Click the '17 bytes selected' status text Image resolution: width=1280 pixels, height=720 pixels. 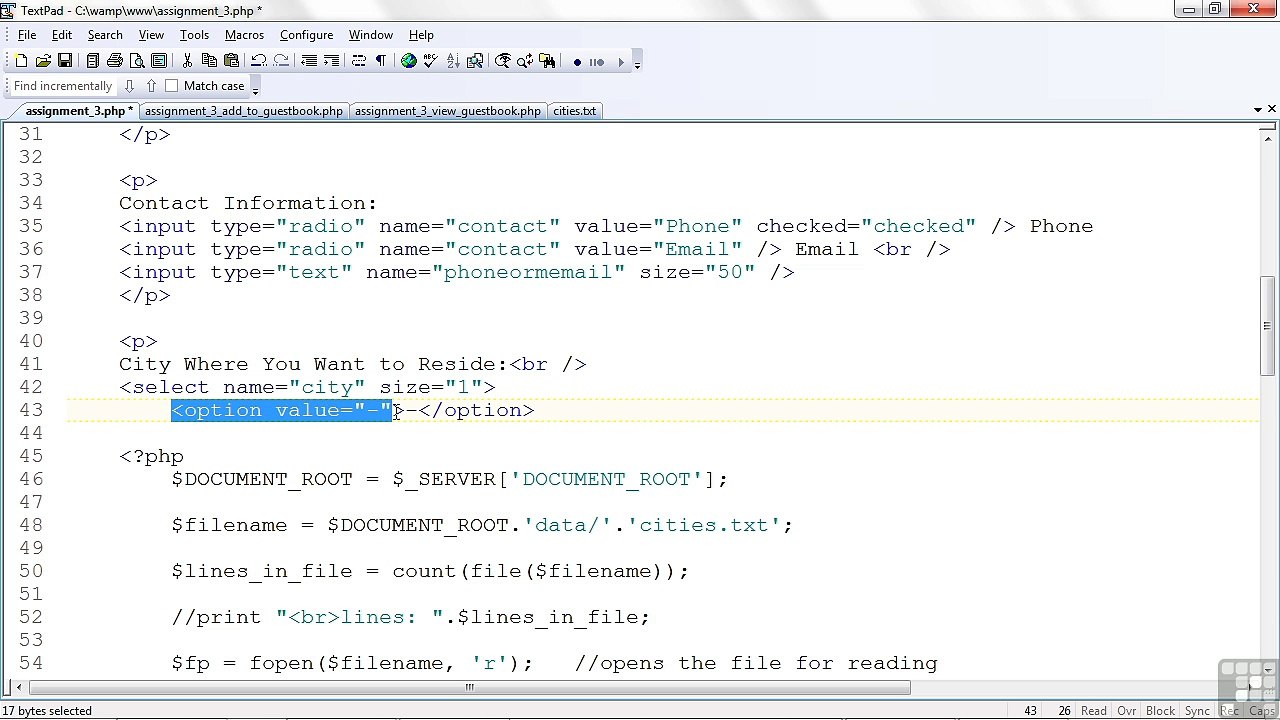(47, 711)
